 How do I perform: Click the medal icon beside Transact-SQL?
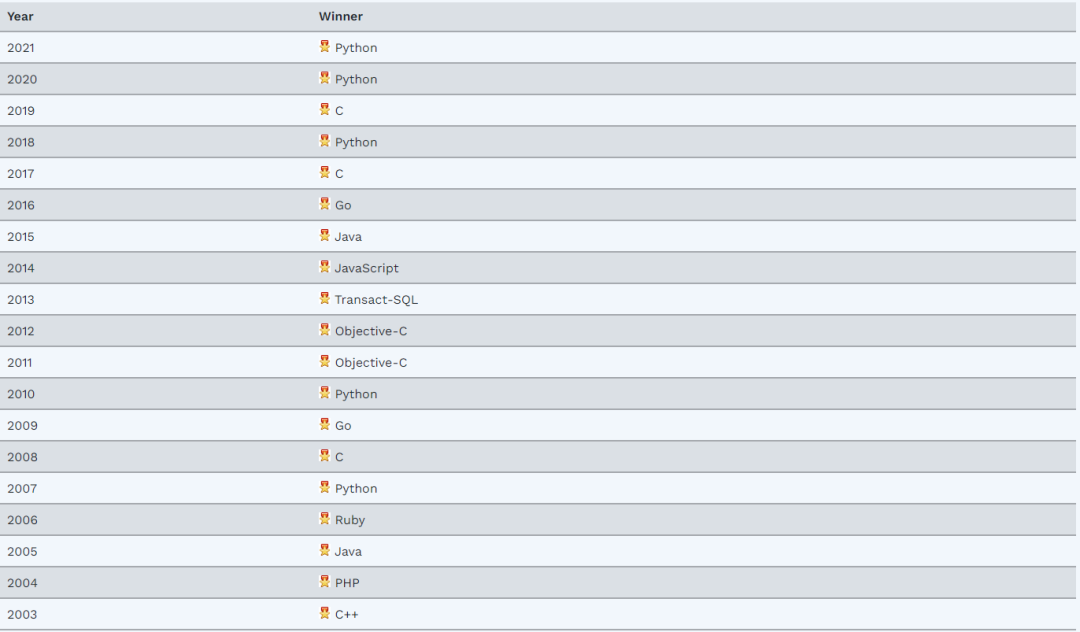pos(324,299)
